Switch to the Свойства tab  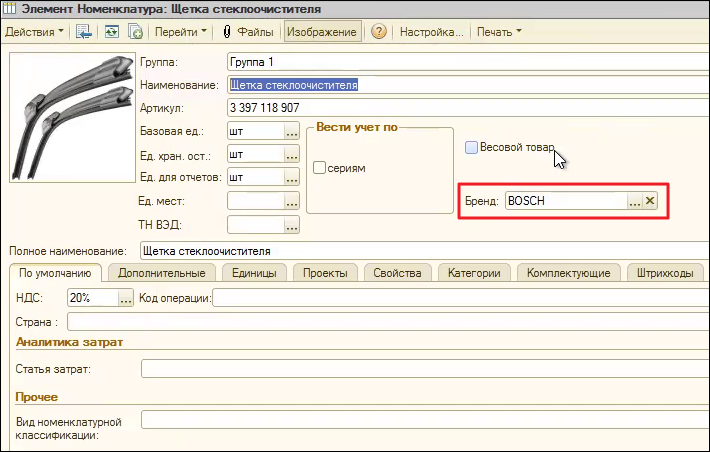(x=397, y=273)
